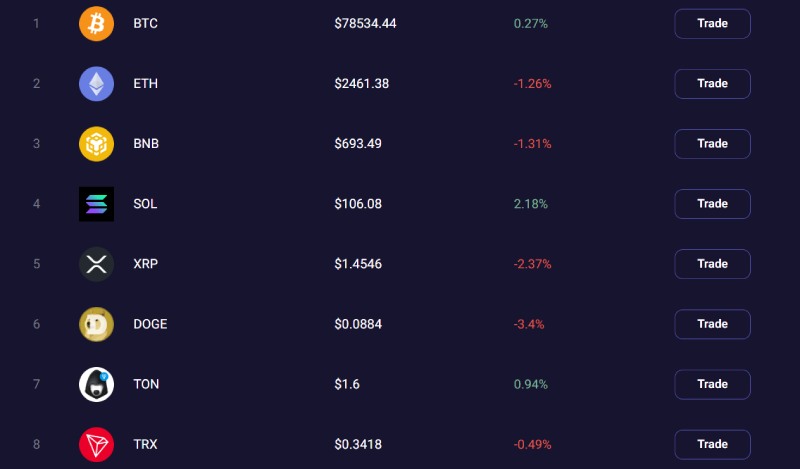
Task: Click the Solana logo icon
Action: 96,204
